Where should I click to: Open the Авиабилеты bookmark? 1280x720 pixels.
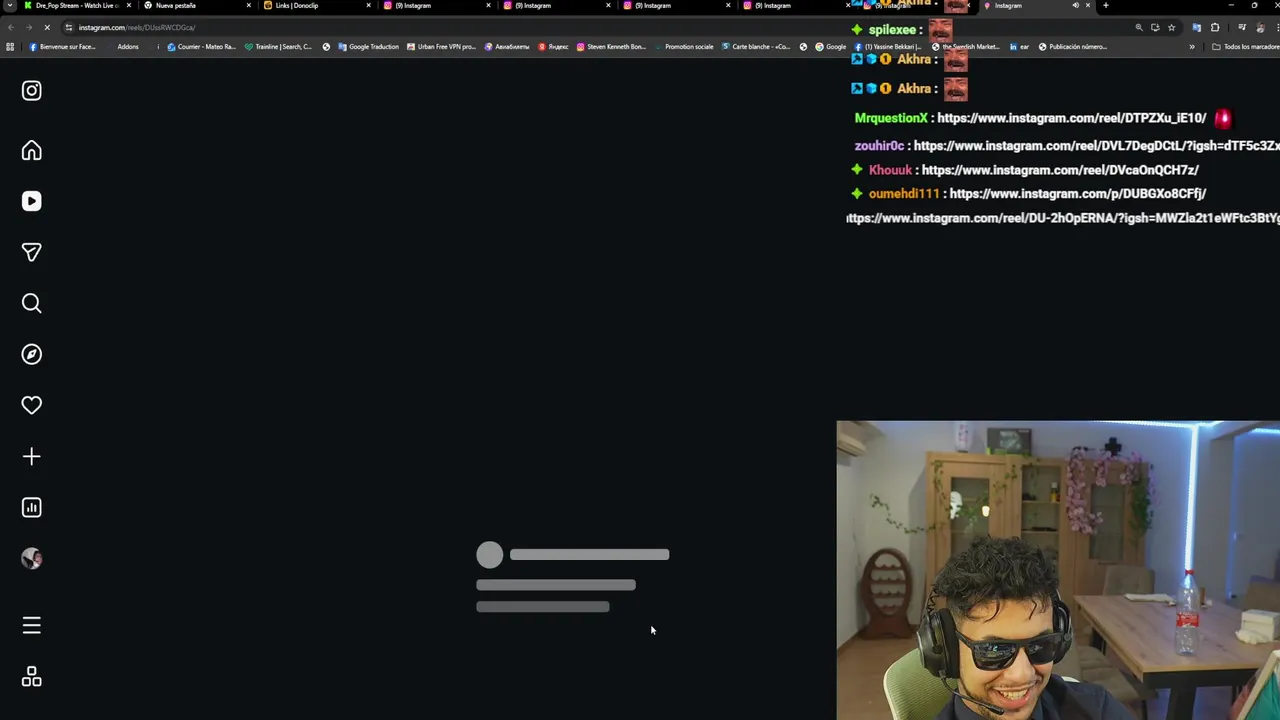pyautogui.click(x=507, y=46)
